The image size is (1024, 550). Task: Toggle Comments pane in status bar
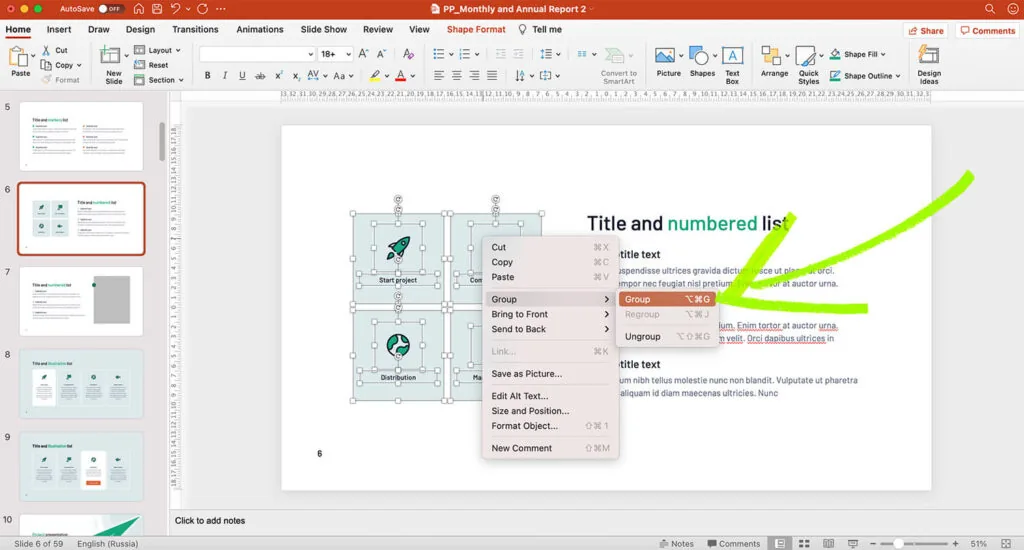coord(735,543)
